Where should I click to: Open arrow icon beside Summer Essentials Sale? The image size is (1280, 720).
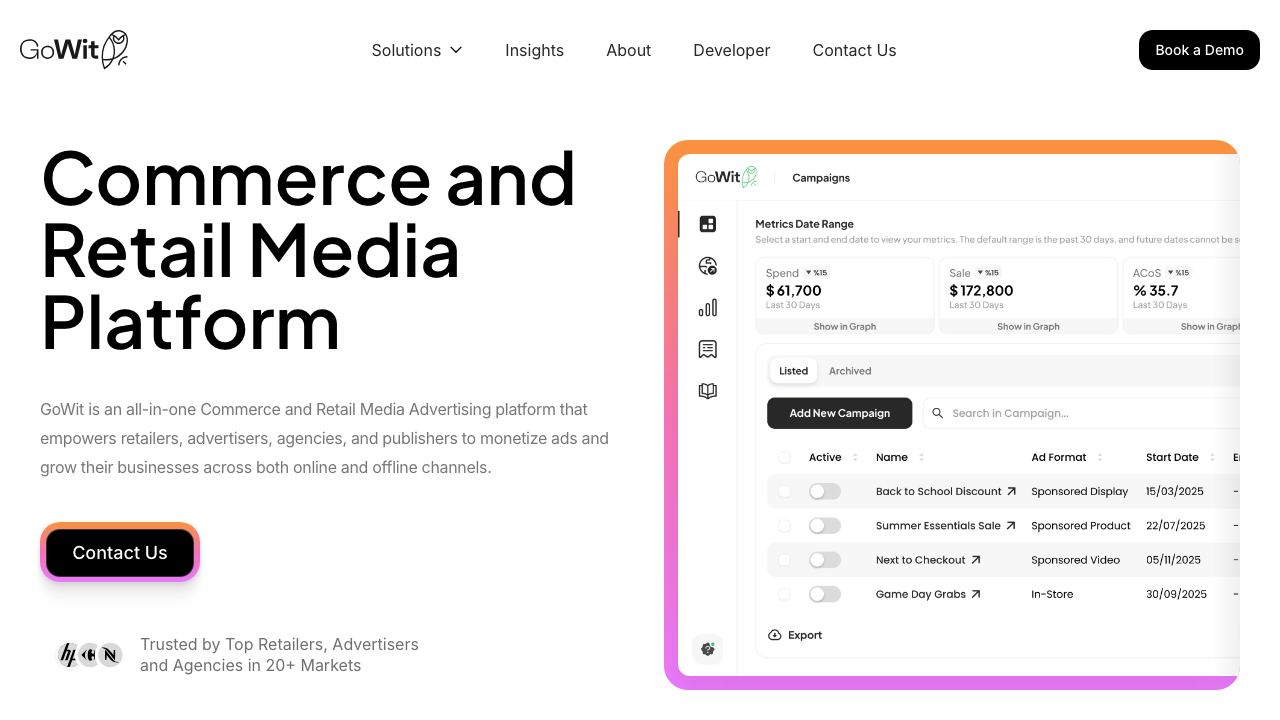(x=1010, y=526)
